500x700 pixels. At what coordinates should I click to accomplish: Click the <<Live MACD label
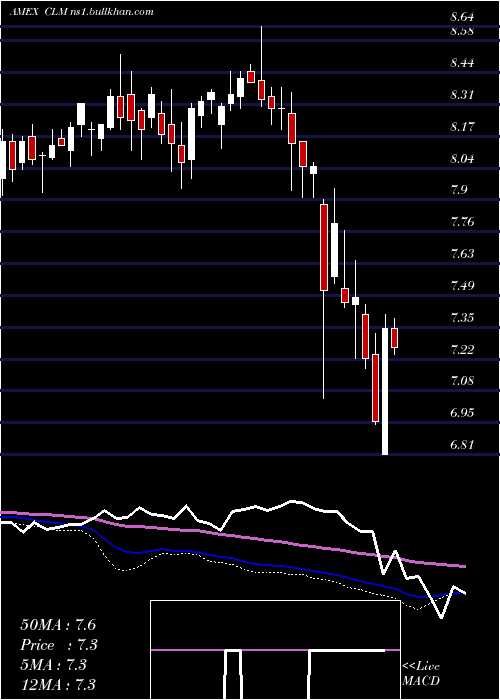[421, 674]
